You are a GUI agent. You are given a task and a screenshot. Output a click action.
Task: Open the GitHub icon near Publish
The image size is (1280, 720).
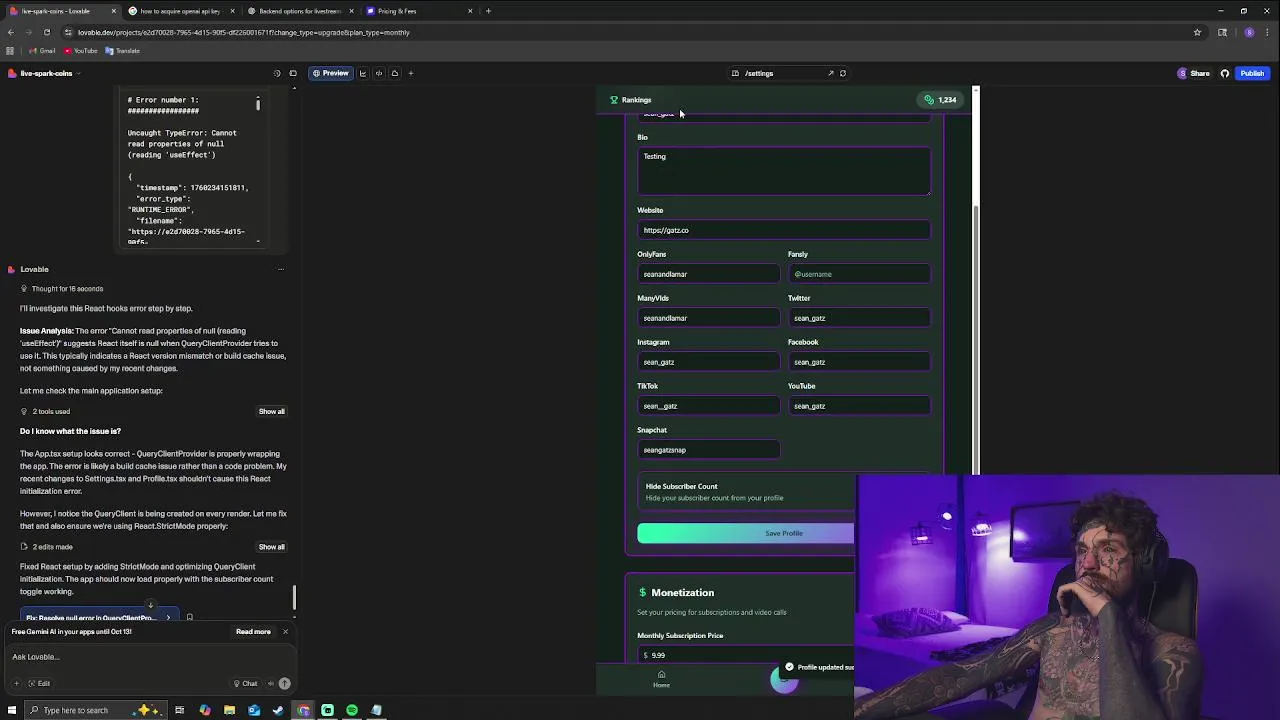pyautogui.click(x=1225, y=73)
